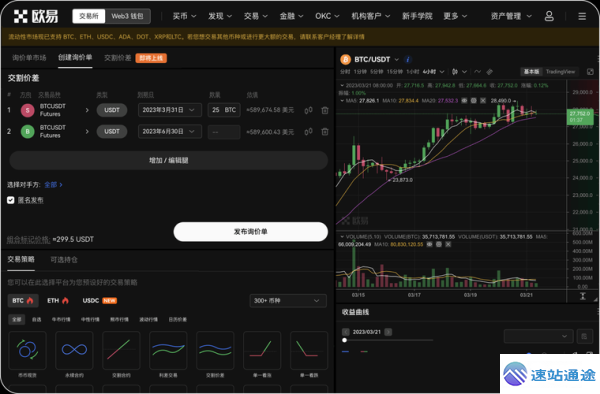Open the 发现 menu
Image resolution: width=600 pixels, height=394 pixels.
[x=220, y=16]
